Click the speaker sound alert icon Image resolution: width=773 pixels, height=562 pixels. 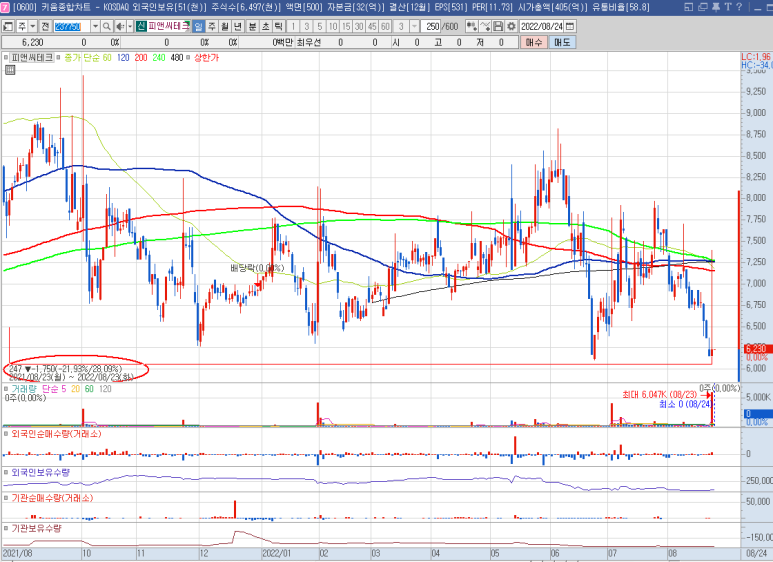pos(120,26)
